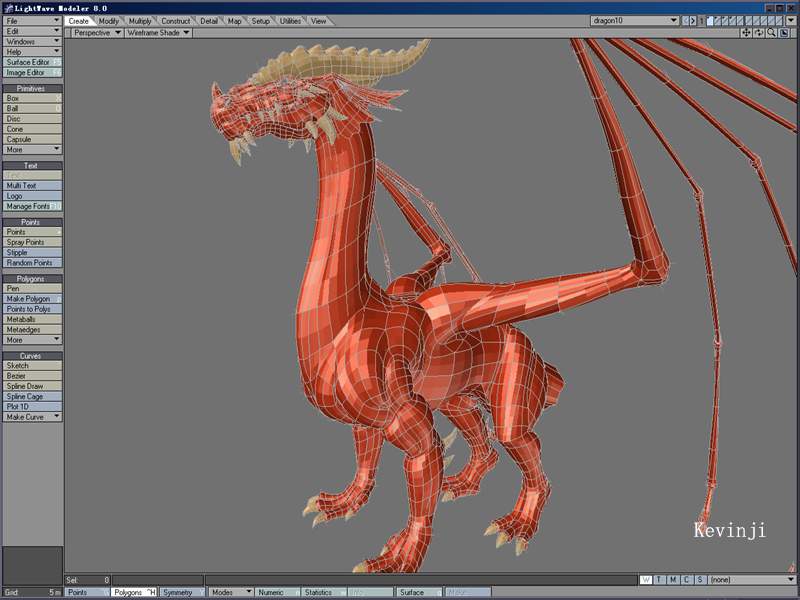This screenshot has height=600, width=800.
Task: Switch to the Setup tab
Action: (261, 21)
